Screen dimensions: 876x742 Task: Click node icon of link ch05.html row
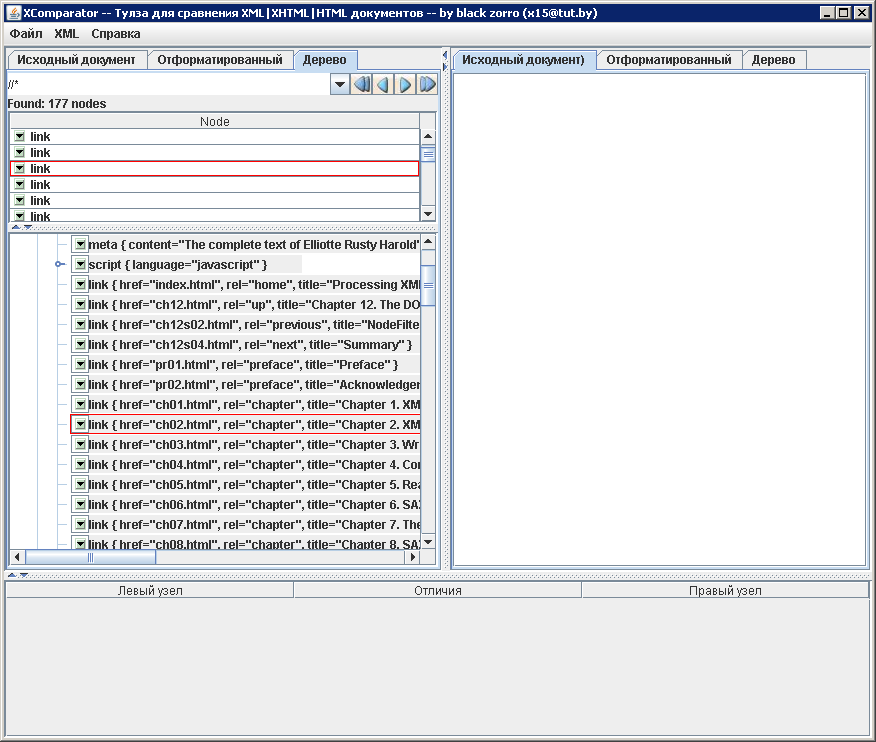(80, 484)
